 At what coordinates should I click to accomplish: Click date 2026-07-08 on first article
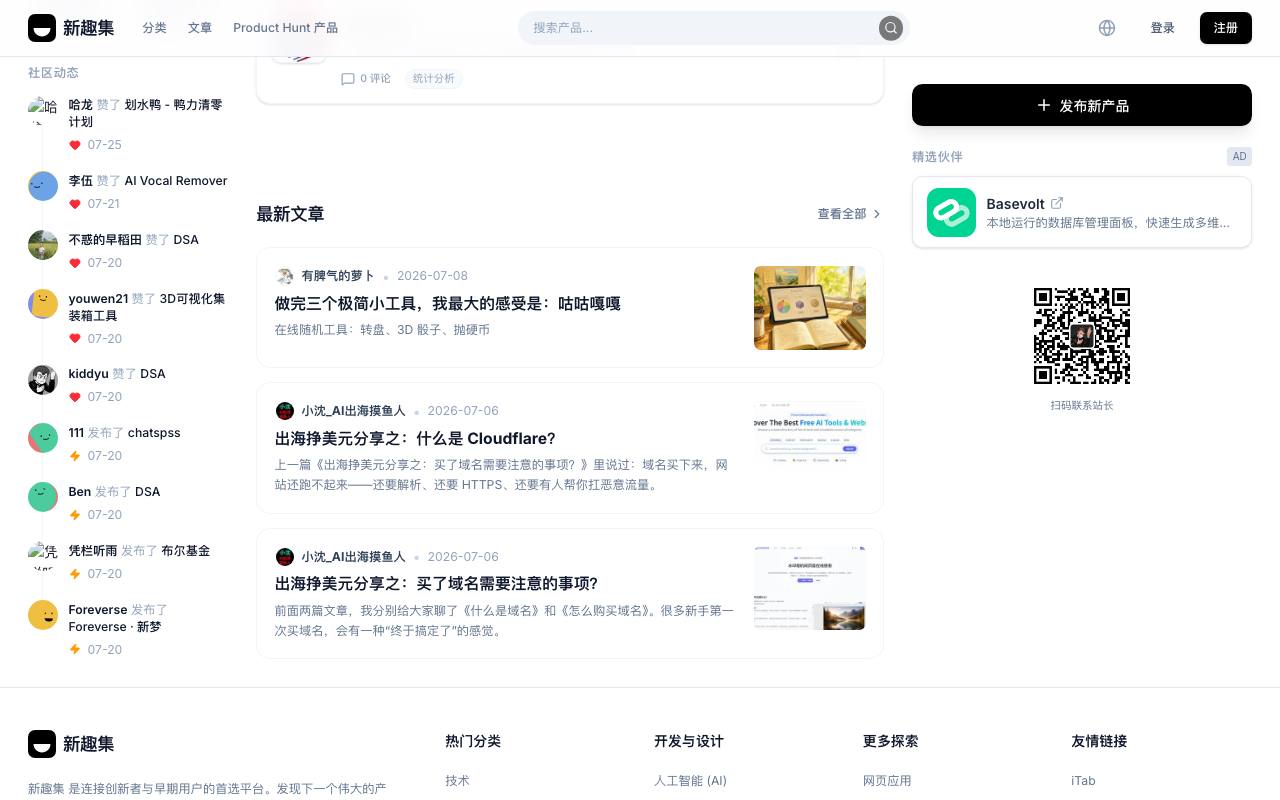(432, 276)
